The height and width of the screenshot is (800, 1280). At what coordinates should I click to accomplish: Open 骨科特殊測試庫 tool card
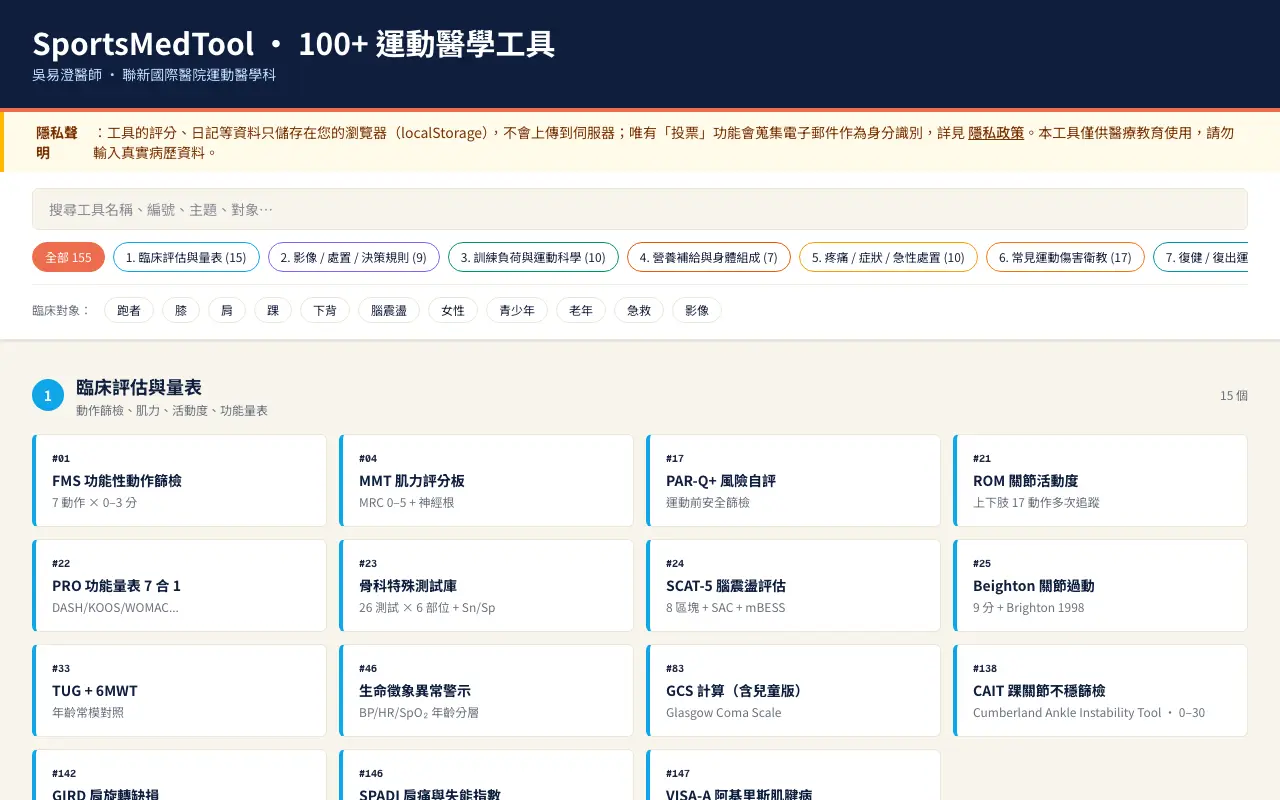coord(487,585)
